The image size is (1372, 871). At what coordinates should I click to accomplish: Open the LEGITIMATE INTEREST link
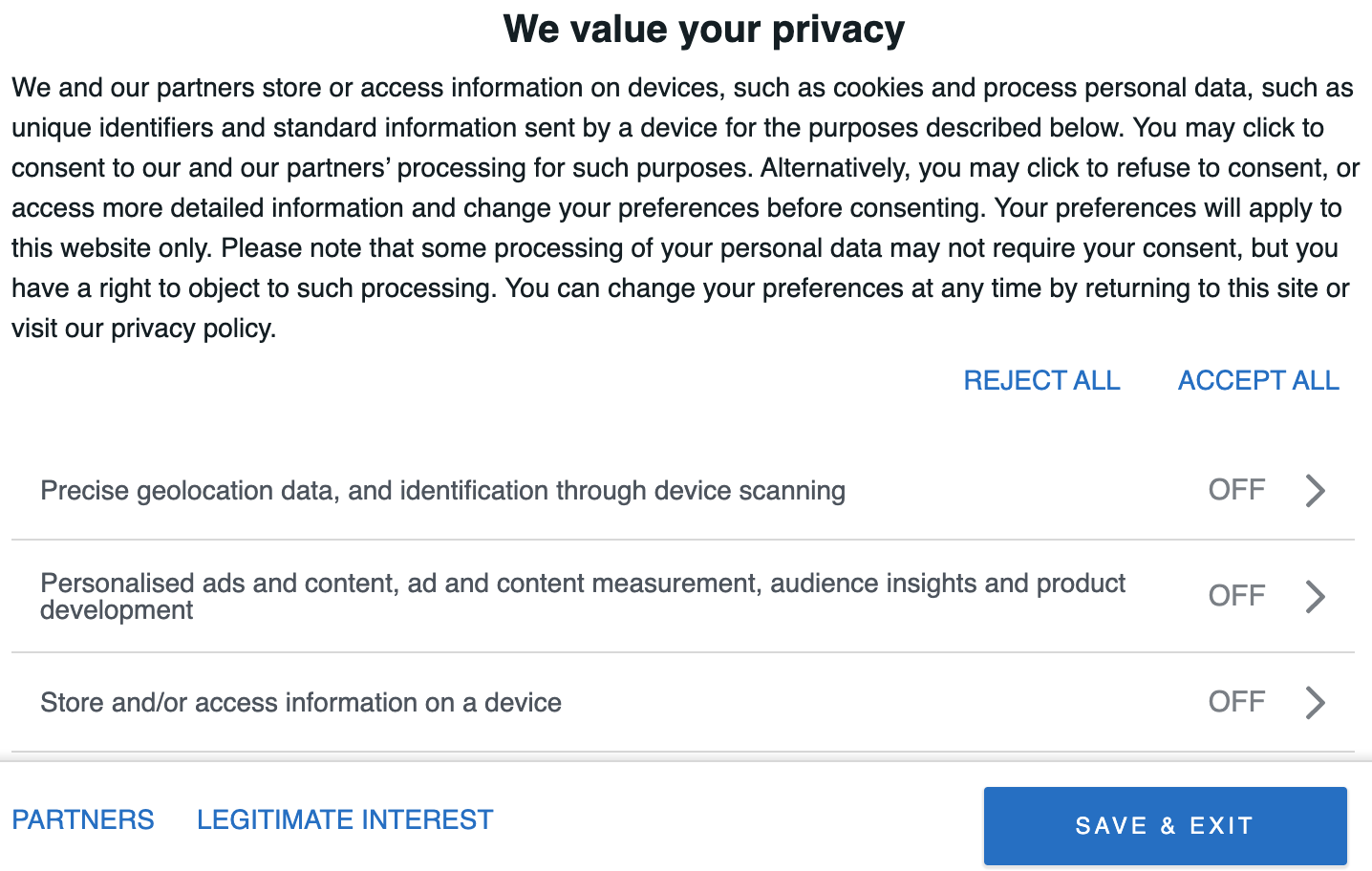[x=345, y=819]
